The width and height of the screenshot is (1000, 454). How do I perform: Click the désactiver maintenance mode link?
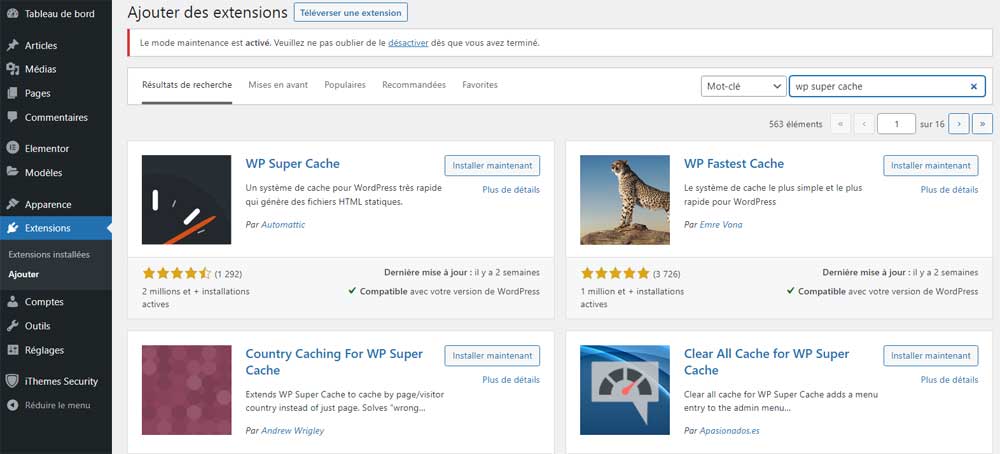(x=408, y=43)
